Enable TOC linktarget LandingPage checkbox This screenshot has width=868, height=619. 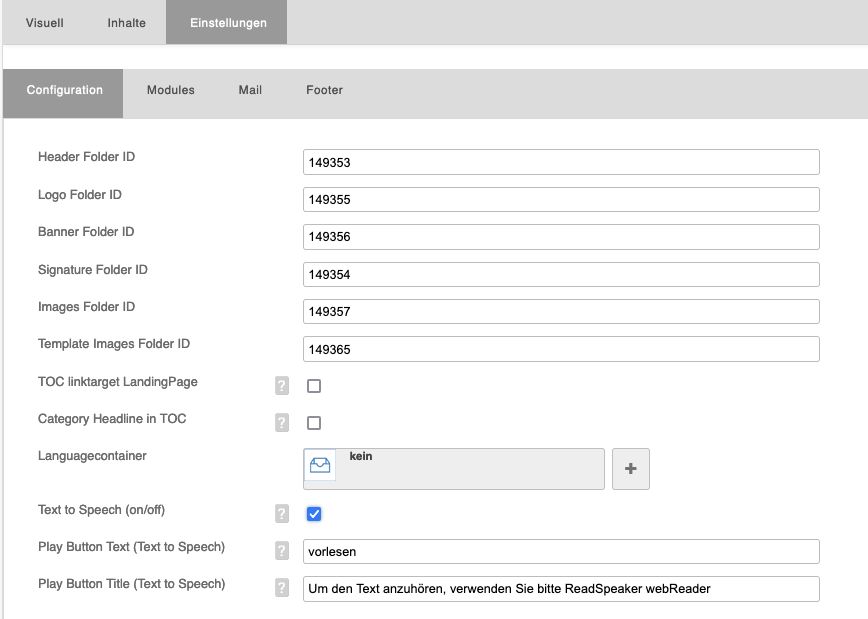coord(314,386)
